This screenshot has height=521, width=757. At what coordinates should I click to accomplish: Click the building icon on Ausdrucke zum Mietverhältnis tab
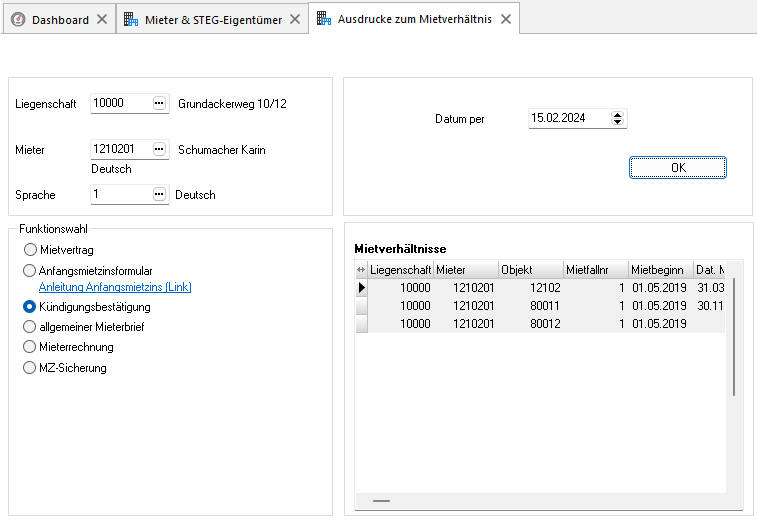[x=324, y=18]
